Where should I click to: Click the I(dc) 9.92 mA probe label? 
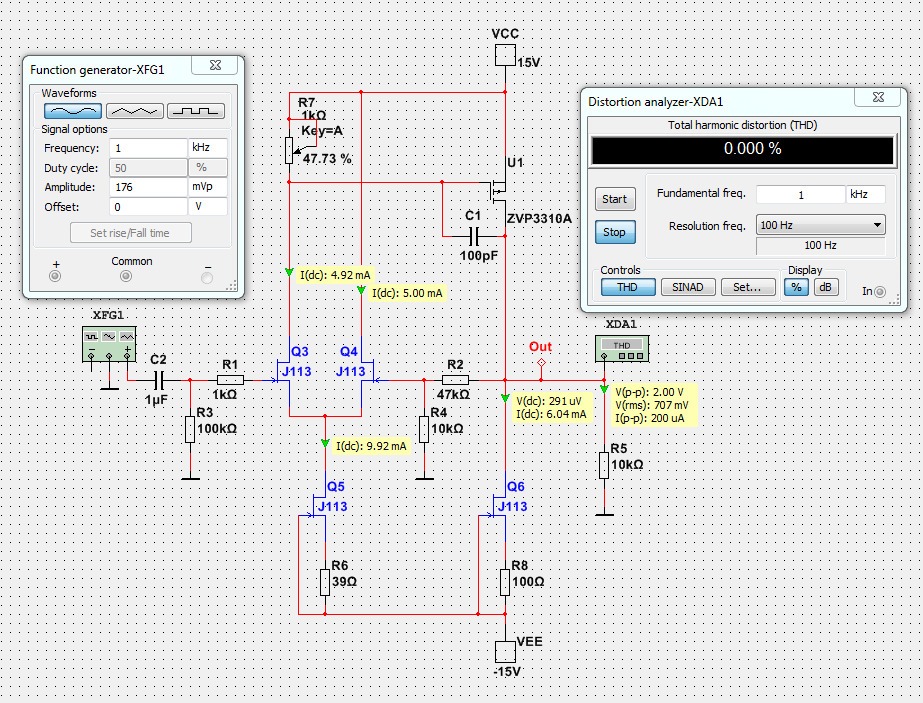tap(371, 446)
